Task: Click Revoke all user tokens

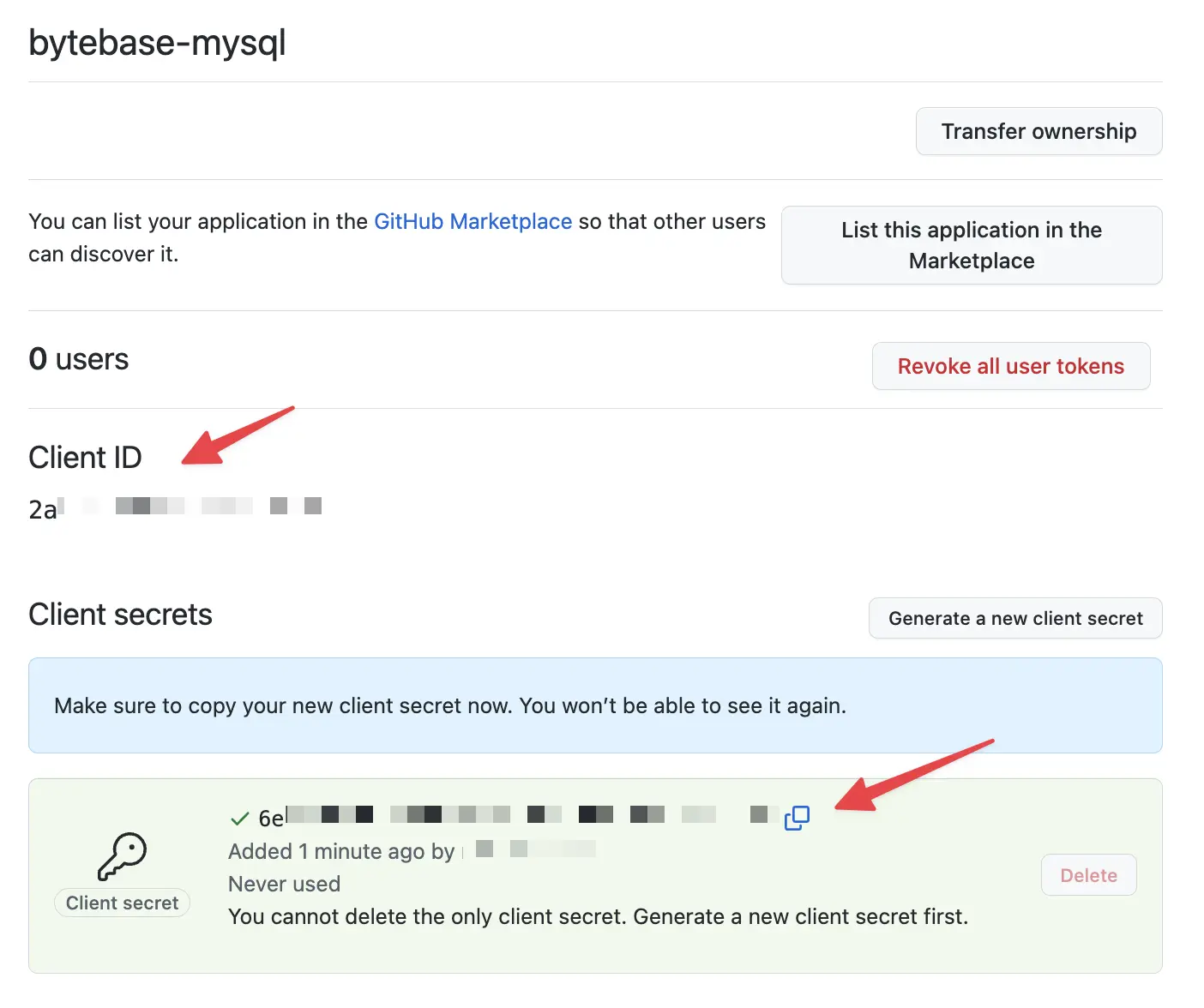Action: 1010,366
